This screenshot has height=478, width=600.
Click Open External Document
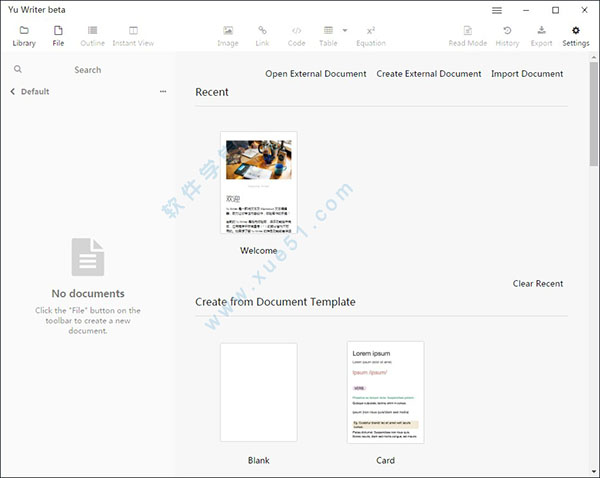click(316, 74)
